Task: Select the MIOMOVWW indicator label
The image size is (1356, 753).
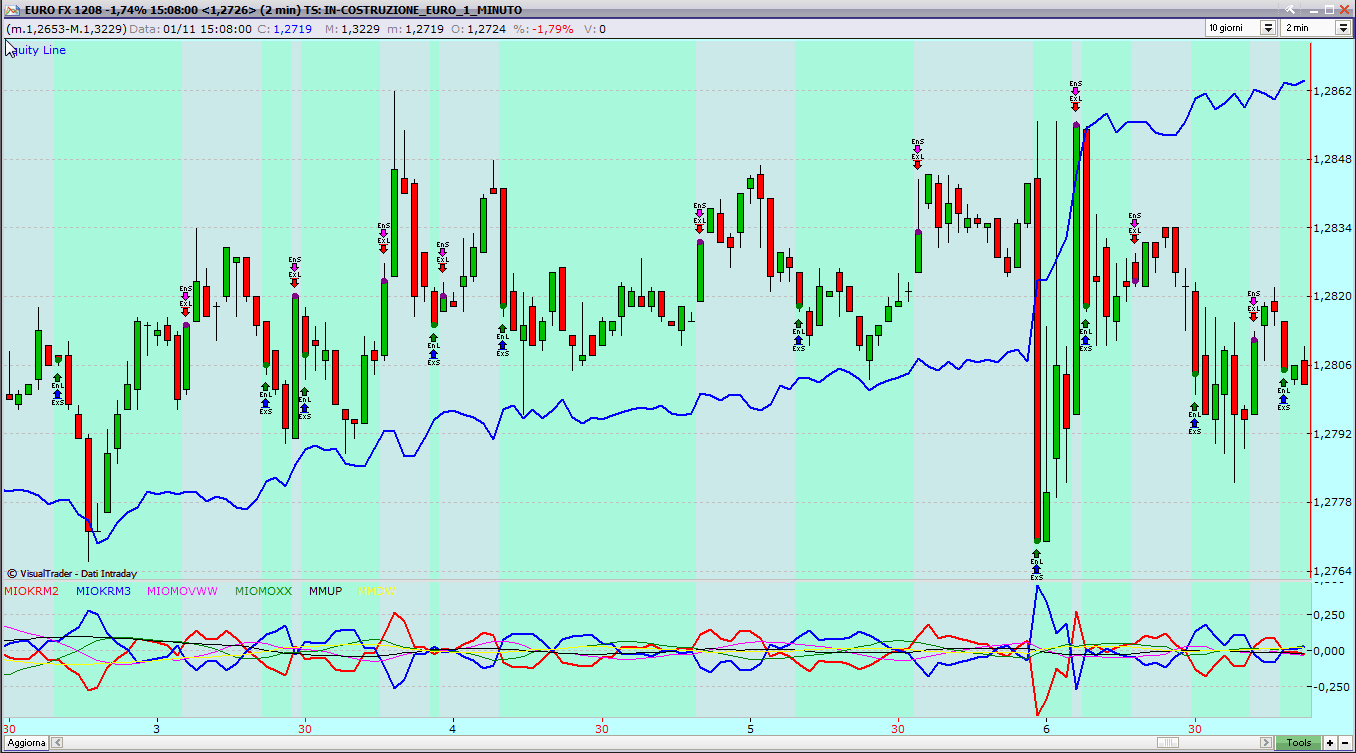Action: (182, 591)
